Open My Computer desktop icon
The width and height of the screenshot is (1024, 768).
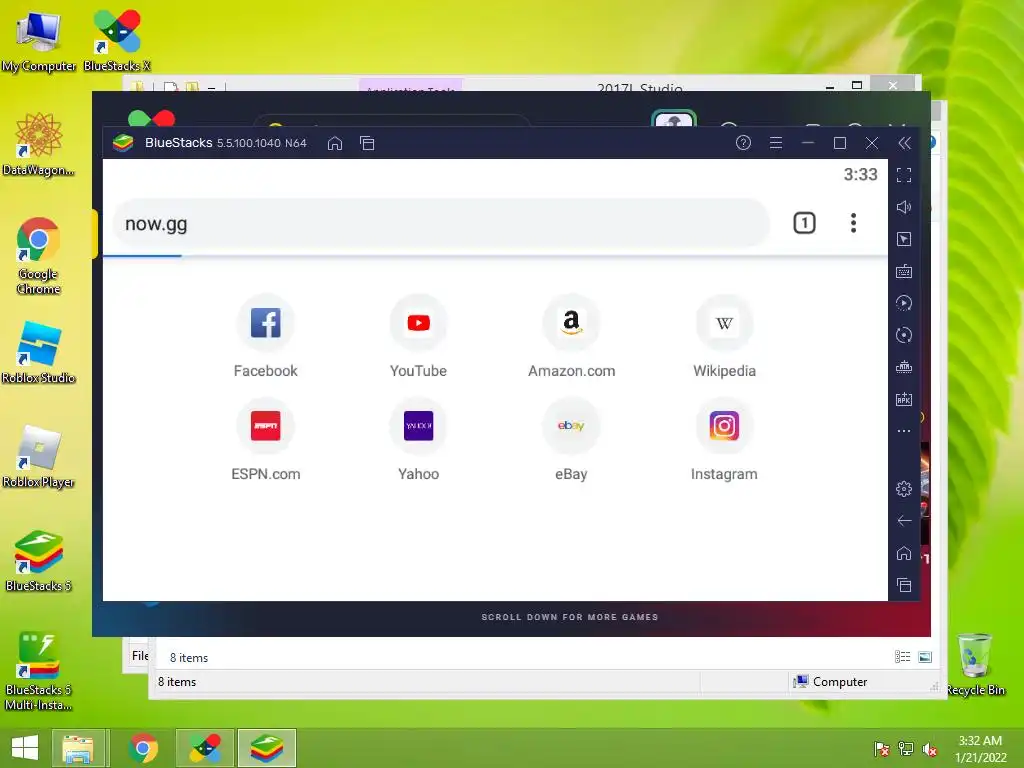point(39,40)
